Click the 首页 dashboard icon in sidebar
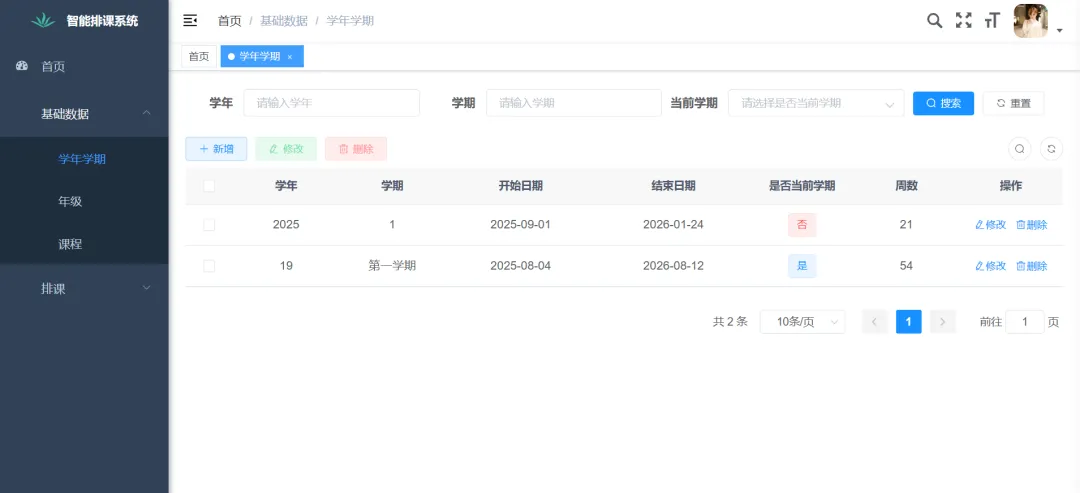 click(22, 66)
